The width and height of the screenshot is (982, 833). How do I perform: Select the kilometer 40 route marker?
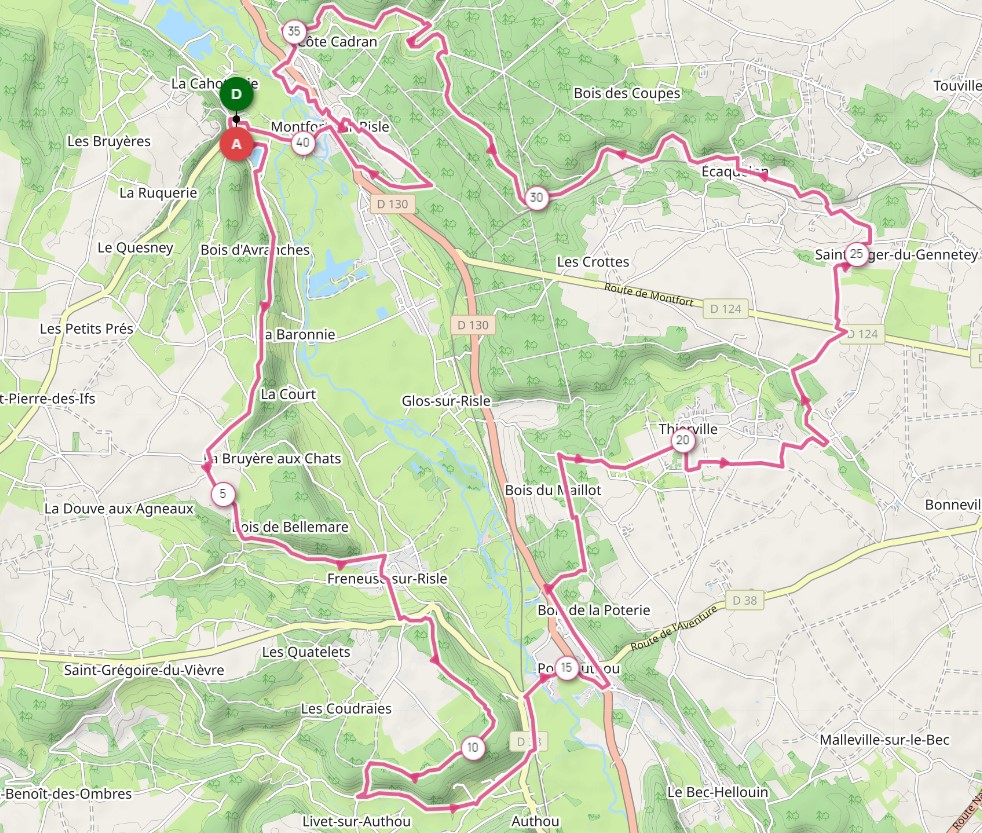[x=303, y=143]
